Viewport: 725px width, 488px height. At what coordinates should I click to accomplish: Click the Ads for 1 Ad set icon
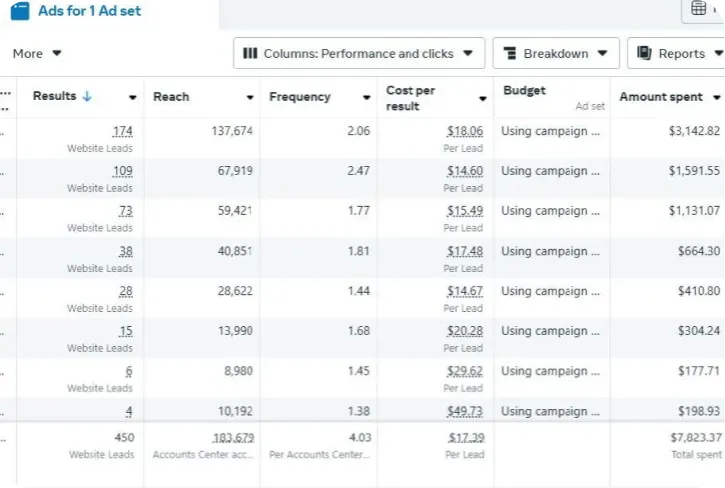[x=20, y=11]
